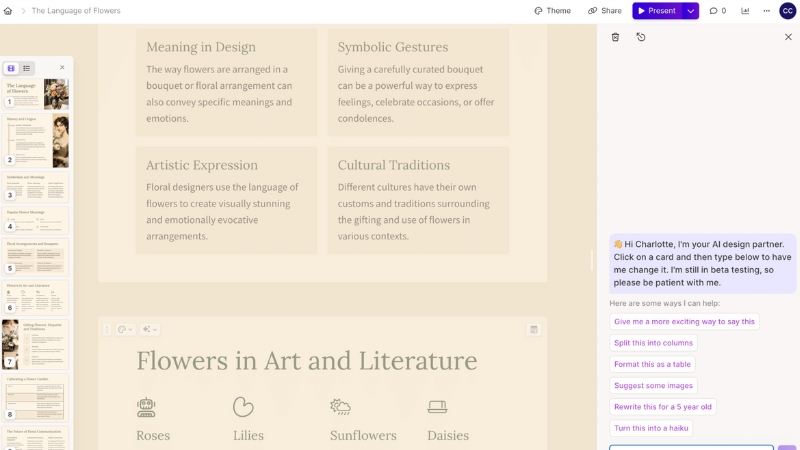Select the slide 2 History and Origins thumbnail

(36, 140)
